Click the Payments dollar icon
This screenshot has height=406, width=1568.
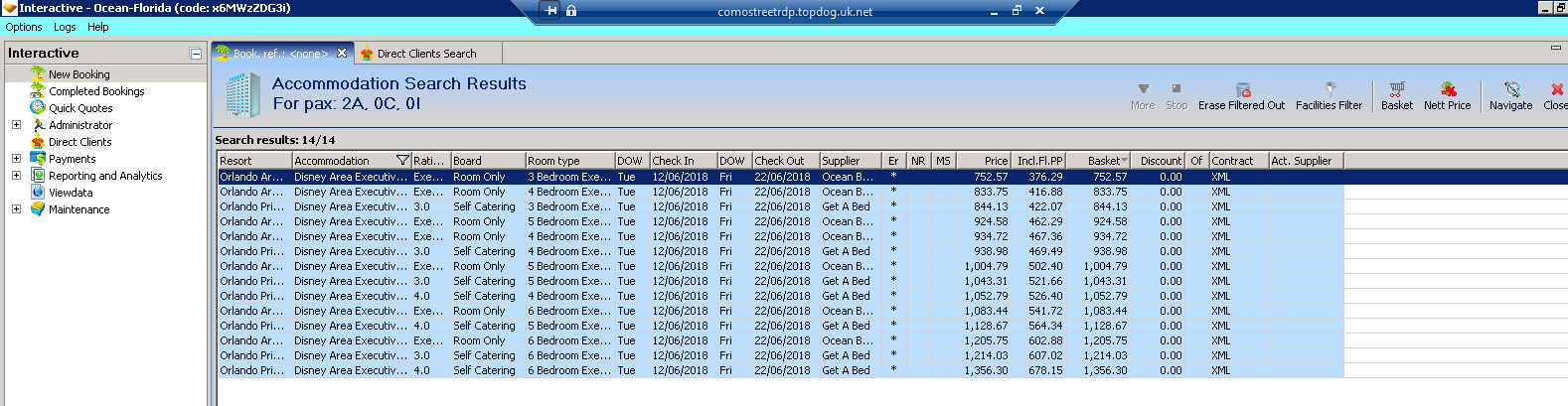tap(38, 158)
